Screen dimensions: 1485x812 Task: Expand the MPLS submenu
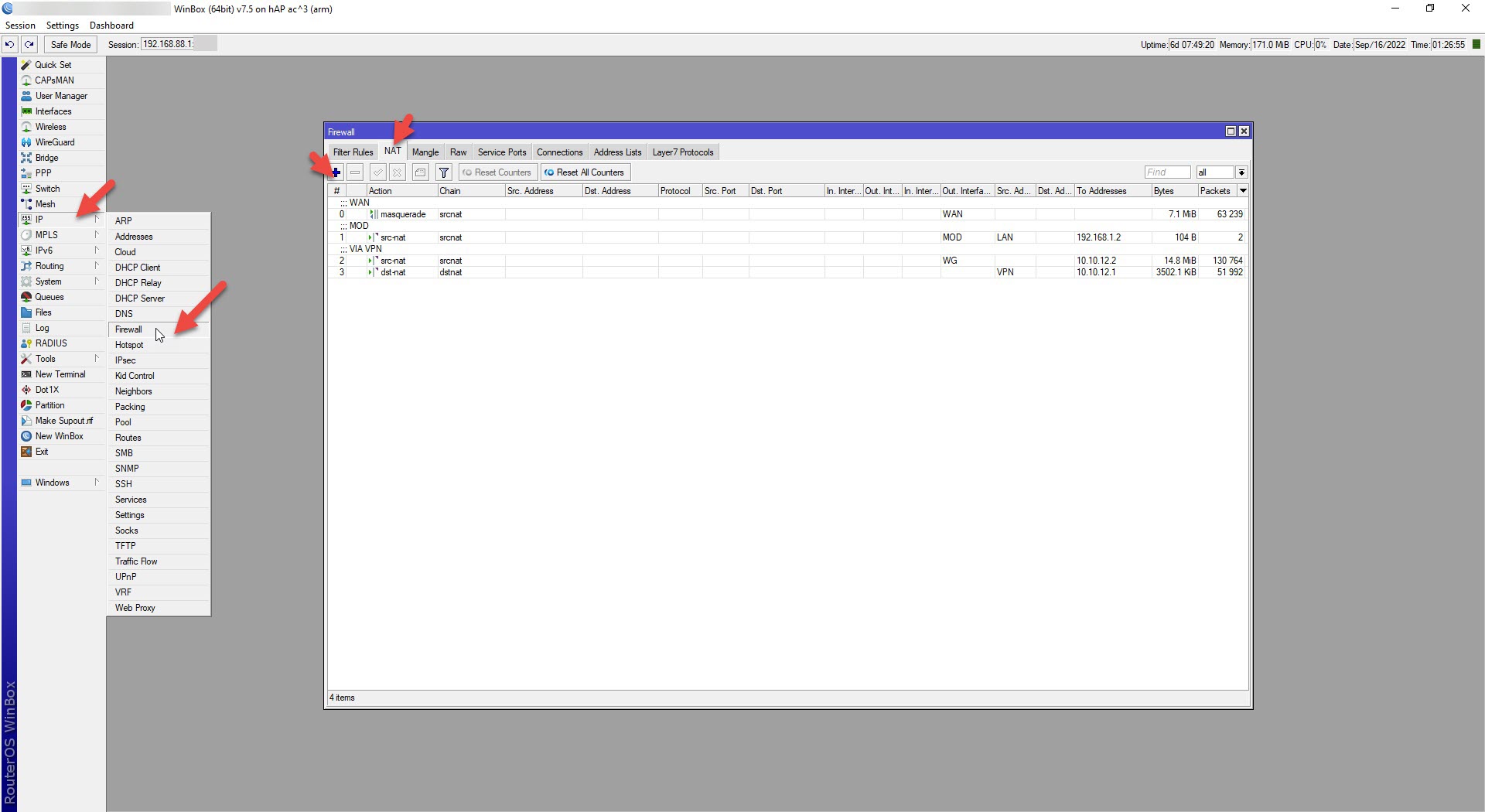click(x=61, y=235)
